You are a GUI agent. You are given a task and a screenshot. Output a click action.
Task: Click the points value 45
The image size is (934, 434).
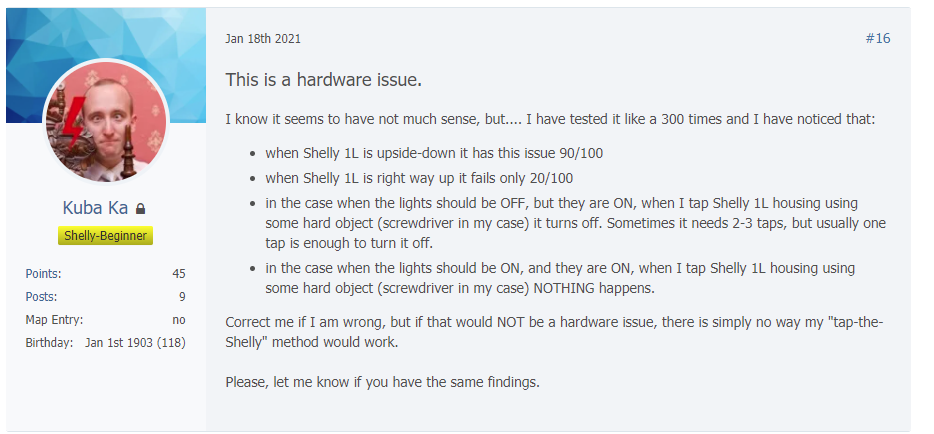(x=179, y=274)
